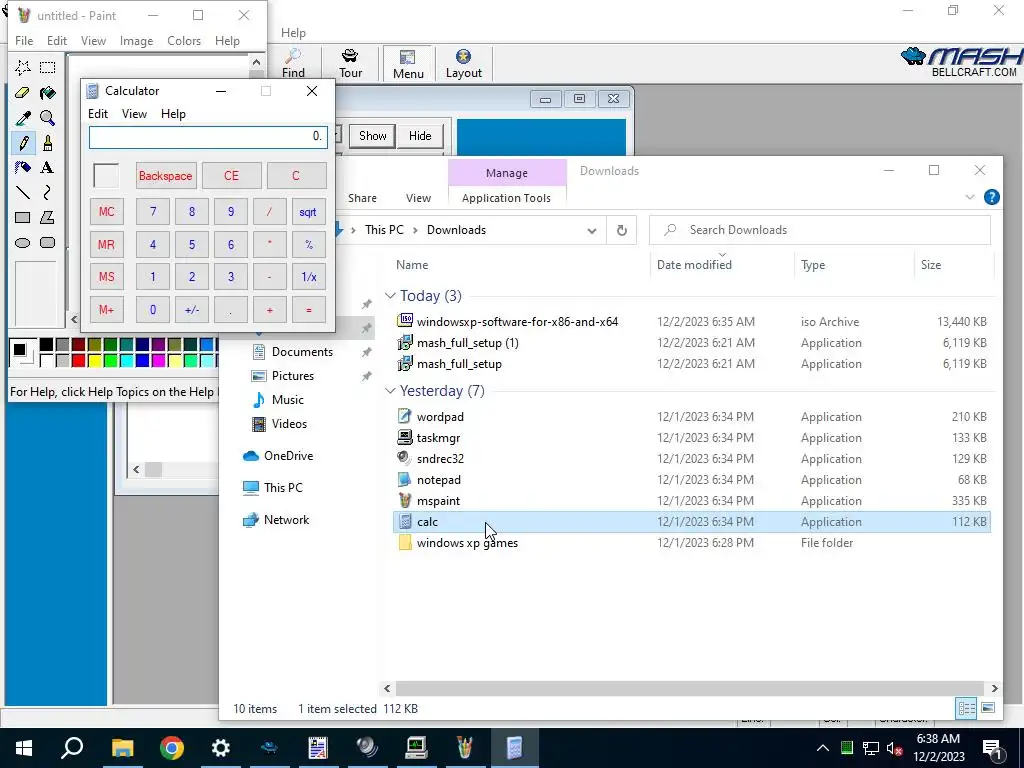The width and height of the screenshot is (1024, 768).
Task: Refresh the Downloads folder view
Action: coord(622,230)
